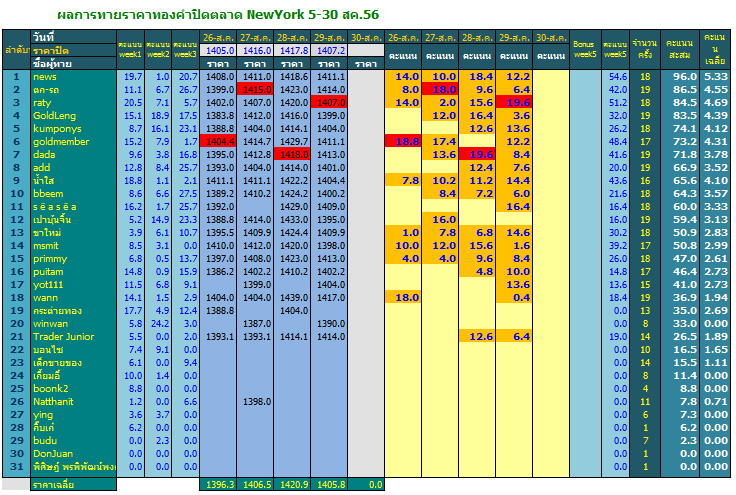The image size is (736, 495).
Task: Select price 1439.0 in wann row
Action: pyautogui.click(x=292, y=297)
